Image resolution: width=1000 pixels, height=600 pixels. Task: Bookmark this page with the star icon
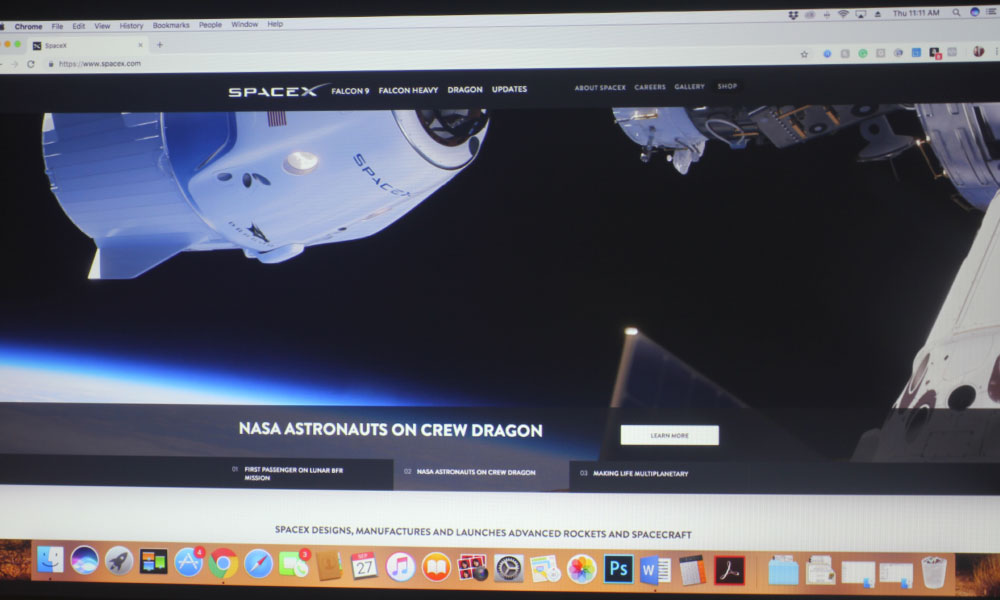click(x=804, y=54)
